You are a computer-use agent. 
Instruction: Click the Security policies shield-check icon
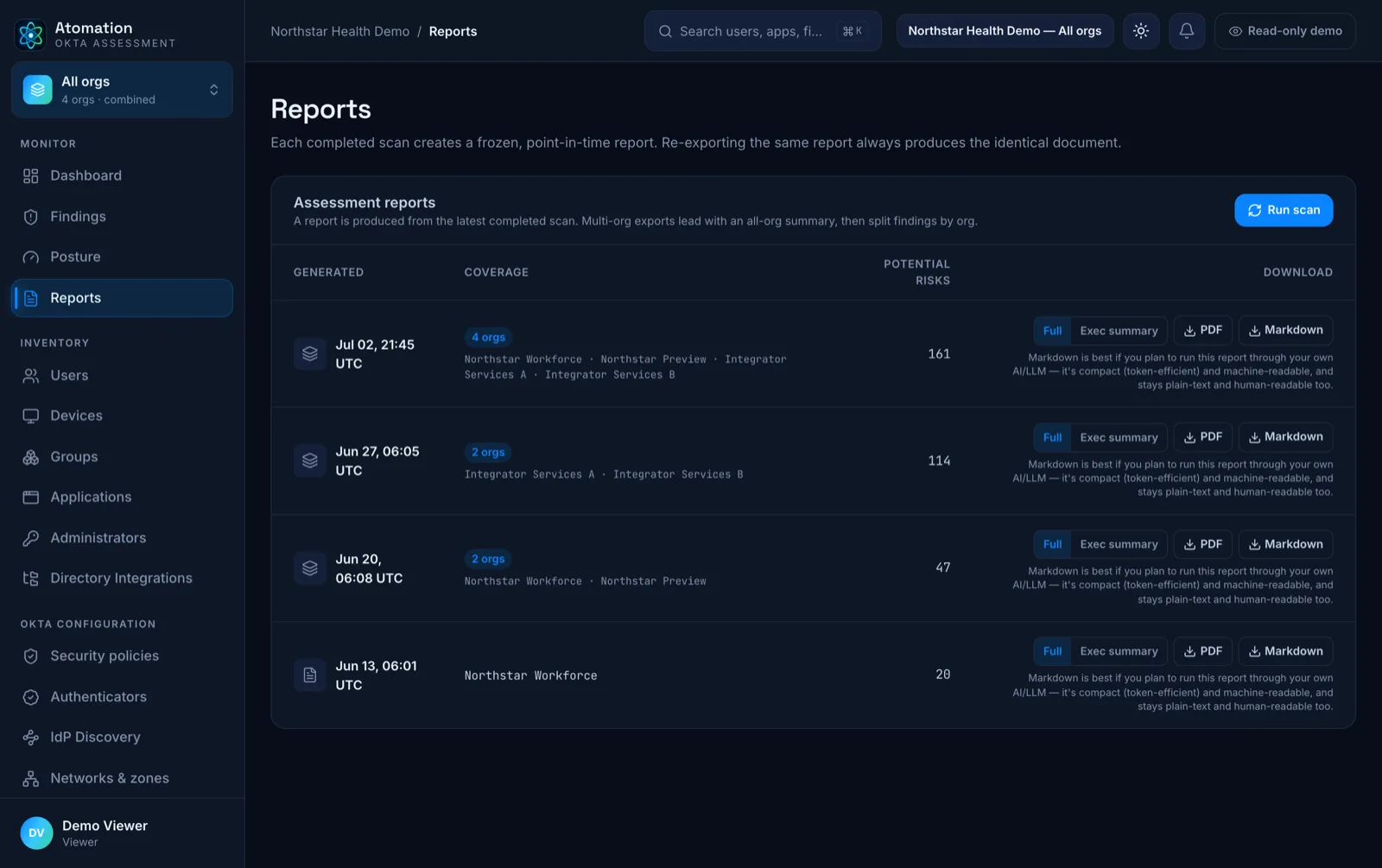point(31,656)
